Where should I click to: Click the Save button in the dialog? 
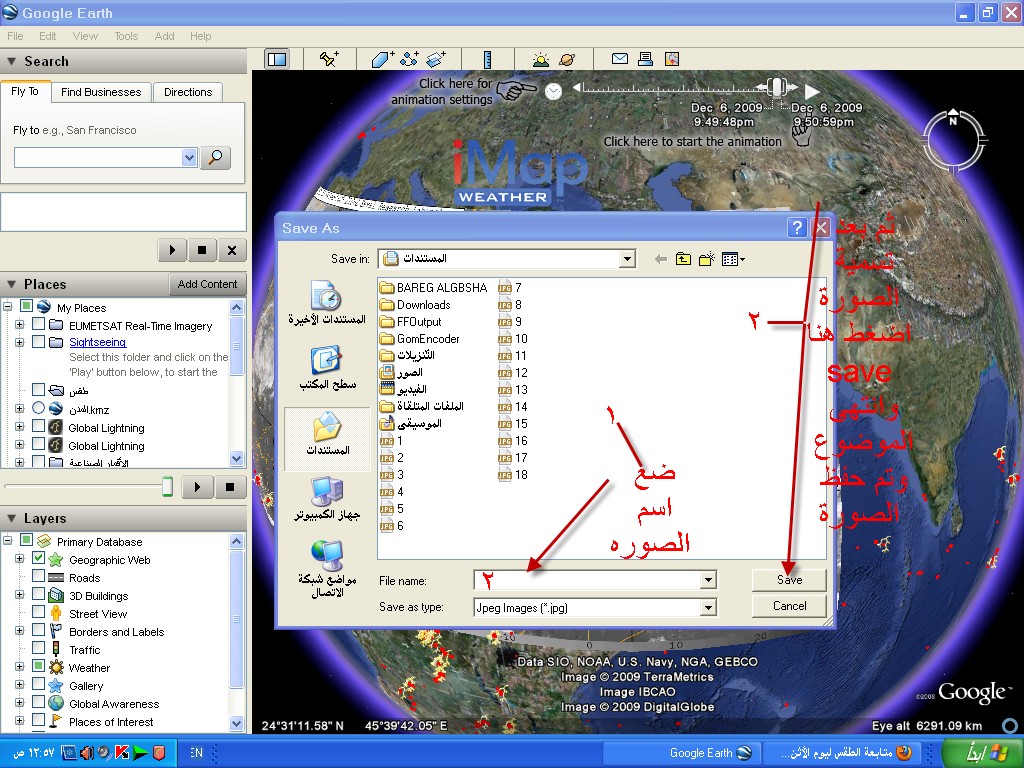(789, 580)
